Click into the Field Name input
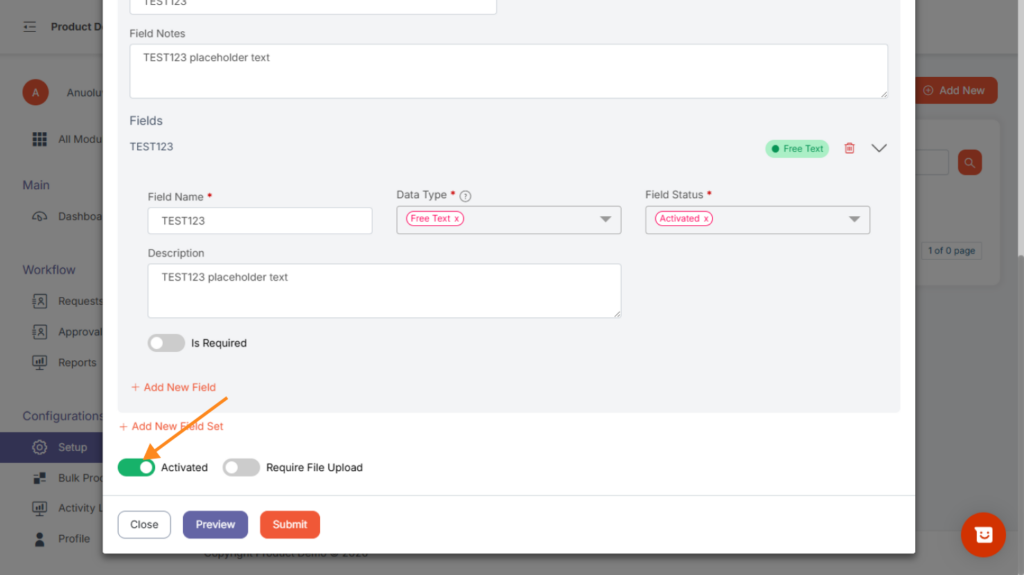The height and width of the screenshot is (575, 1024). pyautogui.click(x=260, y=221)
